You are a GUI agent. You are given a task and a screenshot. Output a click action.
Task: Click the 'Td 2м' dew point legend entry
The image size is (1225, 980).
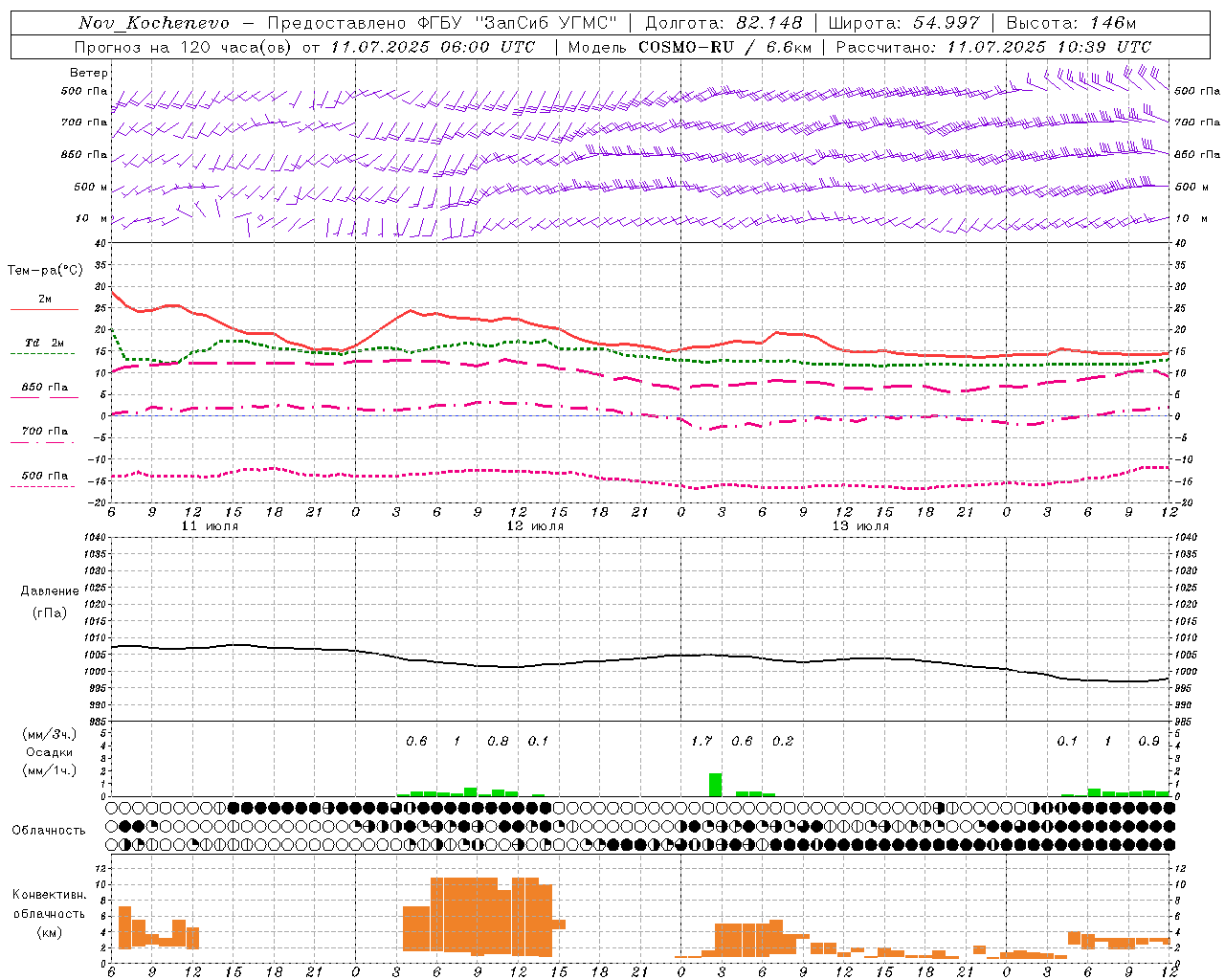tap(45, 343)
